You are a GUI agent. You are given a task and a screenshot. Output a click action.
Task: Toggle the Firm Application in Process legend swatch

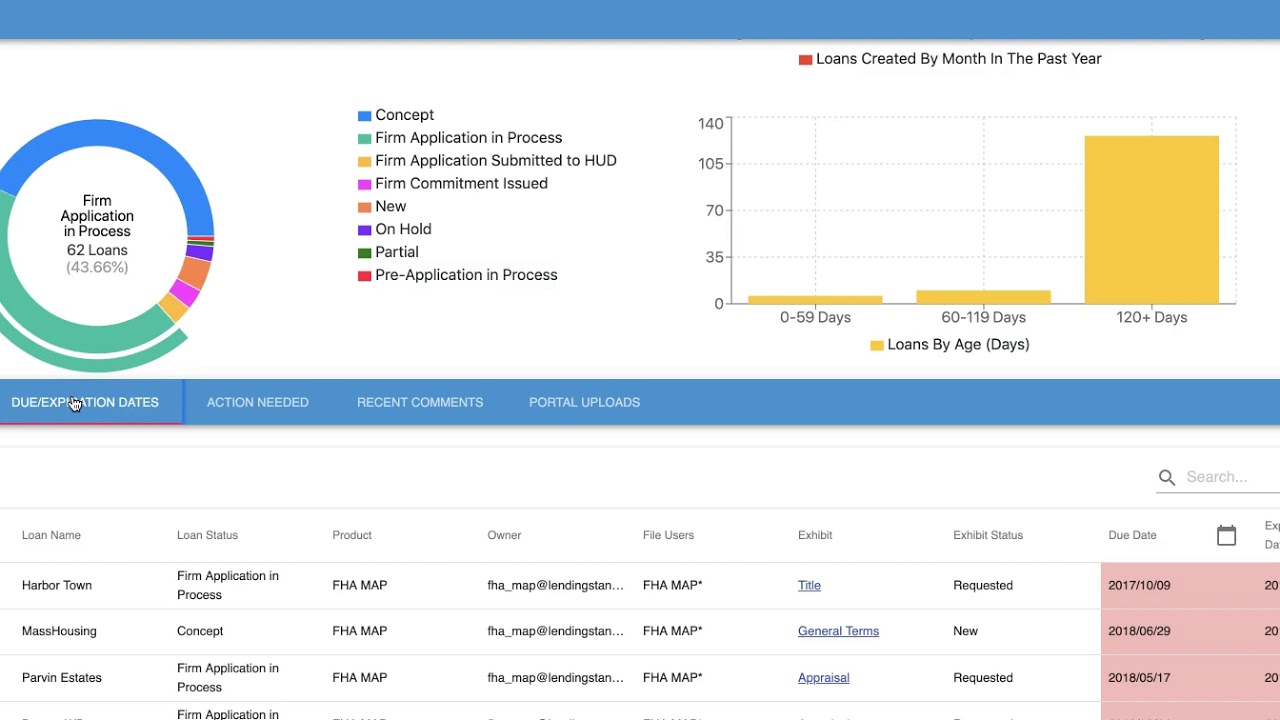tap(365, 139)
